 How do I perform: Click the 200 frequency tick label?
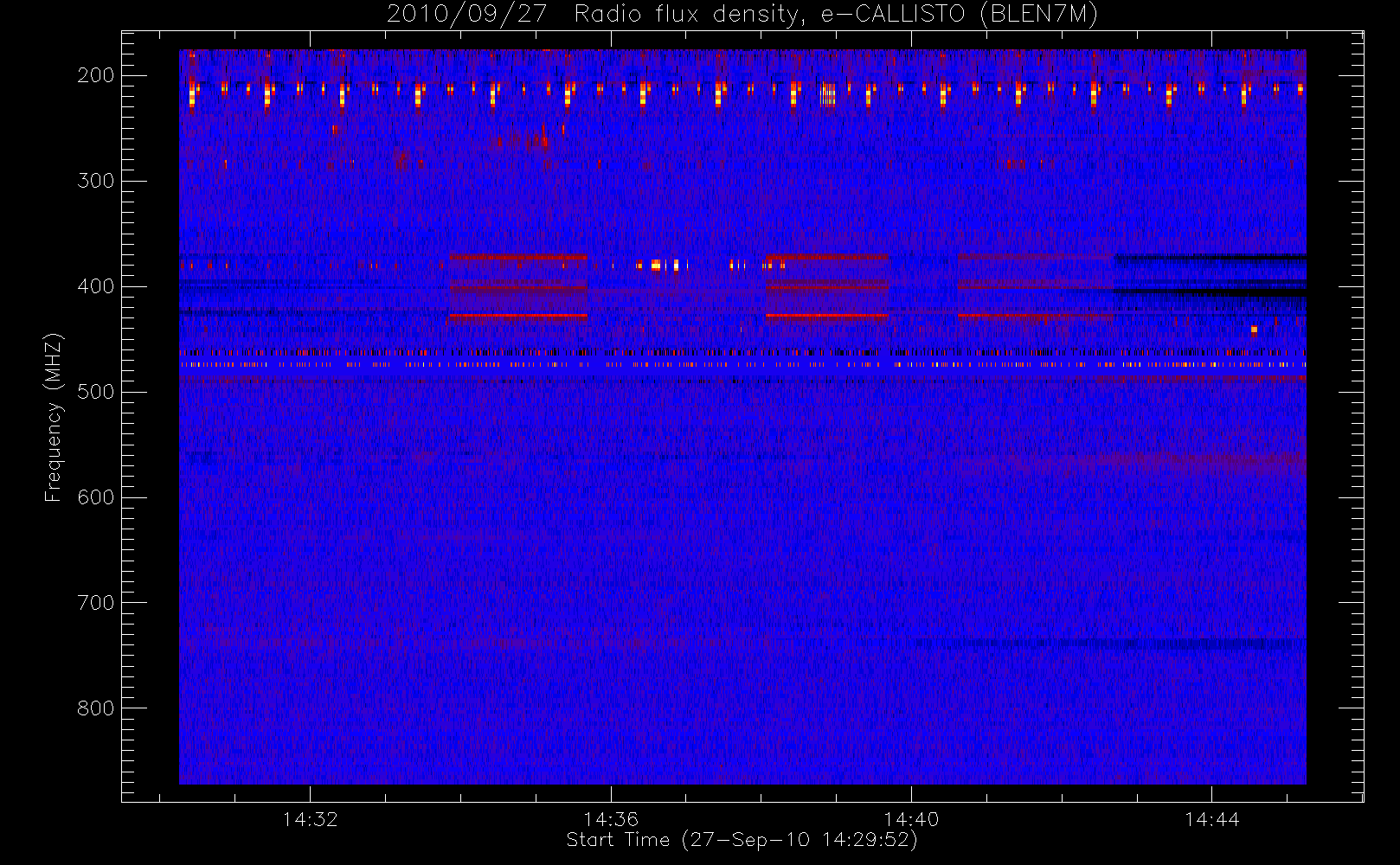click(x=96, y=75)
